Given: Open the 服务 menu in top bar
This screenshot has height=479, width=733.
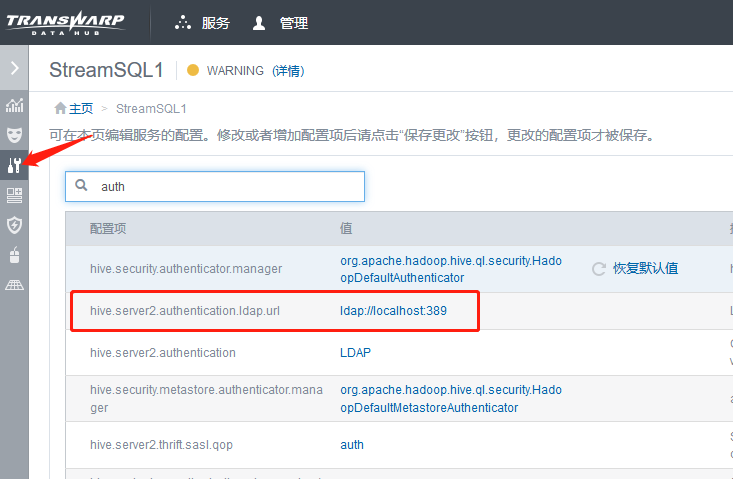Looking at the screenshot, I should 202,23.
